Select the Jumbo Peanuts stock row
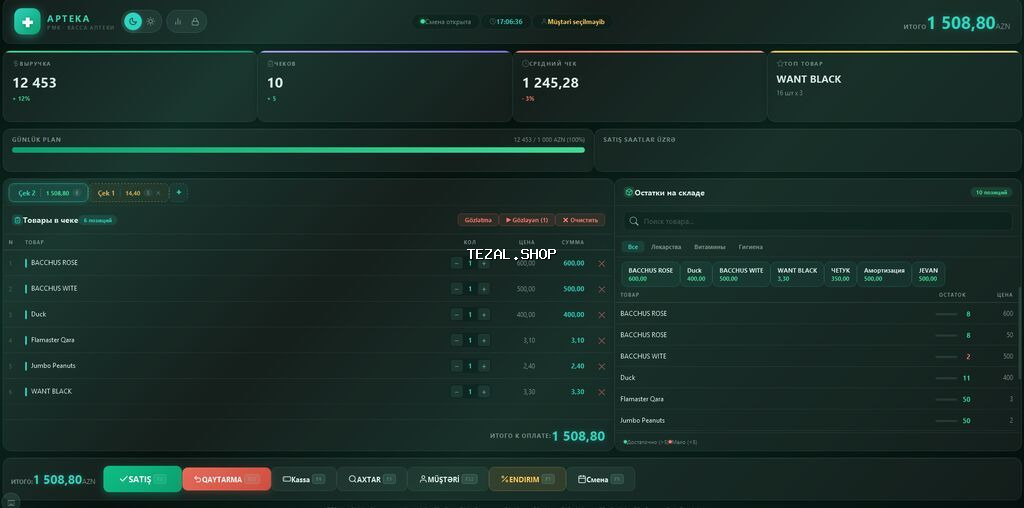The height and width of the screenshot is (508, 1024). 816,421
